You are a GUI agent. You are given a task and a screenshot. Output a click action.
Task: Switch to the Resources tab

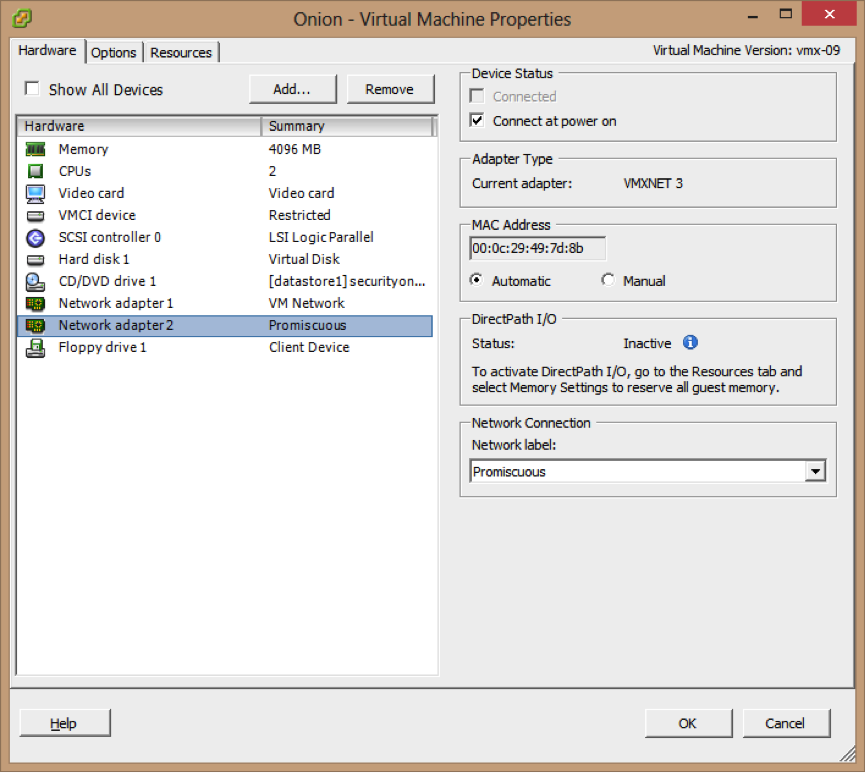pyautogui.click(x=181, y=52)
